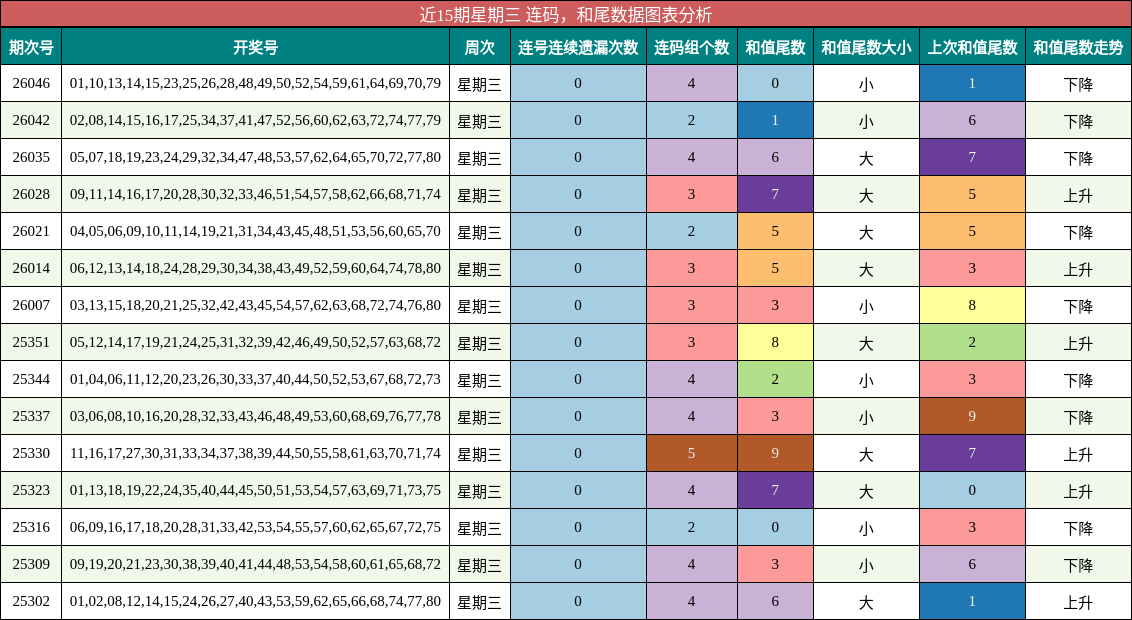Screen dimensions: 1132x620
Task: Select the 下降 cell in the first row
Action: (1077, 81)
